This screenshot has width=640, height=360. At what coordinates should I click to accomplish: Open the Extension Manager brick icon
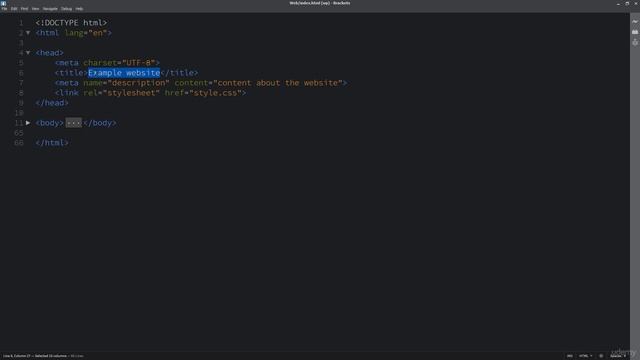(635, 32)
